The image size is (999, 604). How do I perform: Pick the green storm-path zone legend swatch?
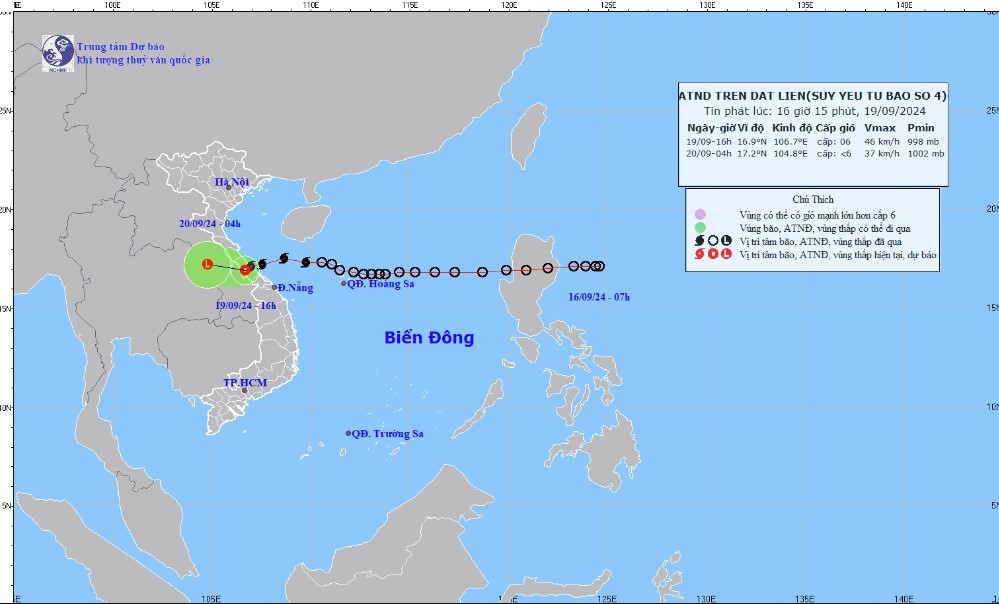click(x=699, y=229)
